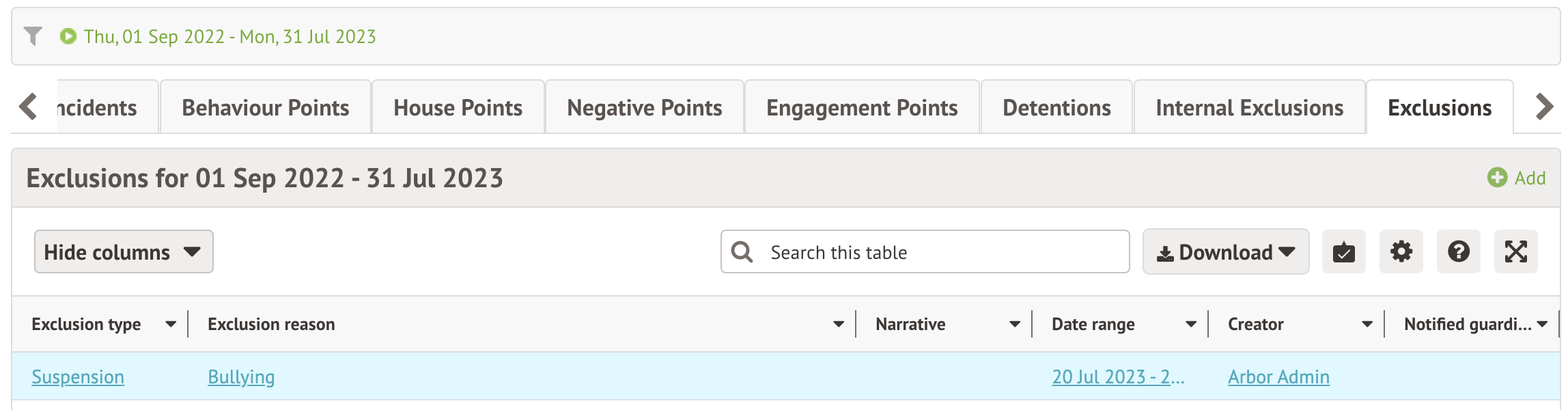The width and height of the screenshot is (1568, 410).
Task: Open the Bullying exclusion reason link
Action: 241,377
